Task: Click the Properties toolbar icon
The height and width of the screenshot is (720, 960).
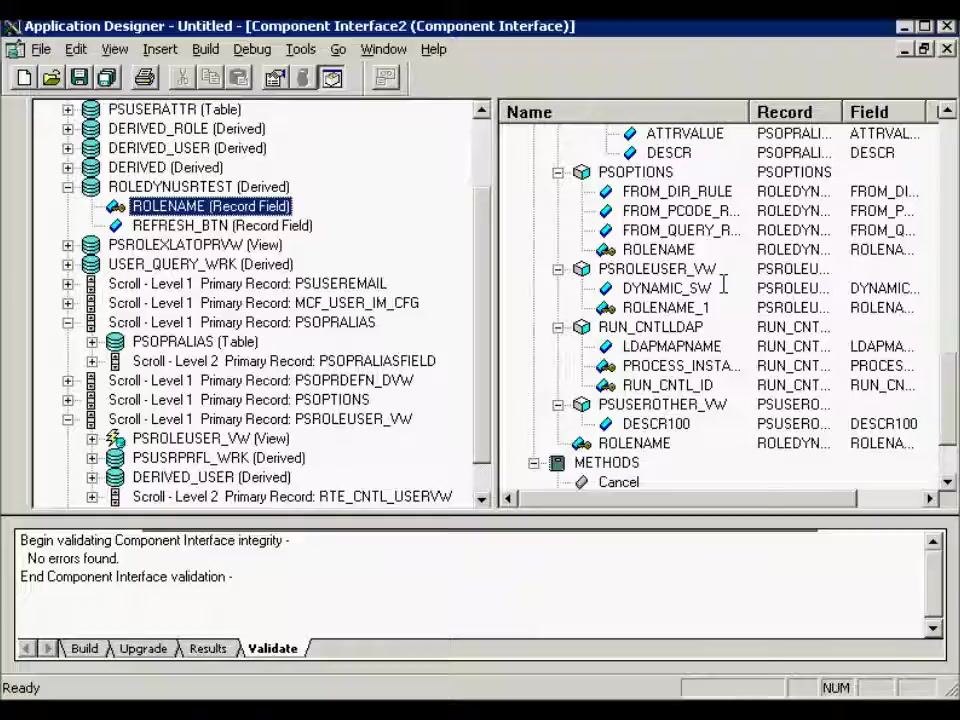Action: [275, 78]
